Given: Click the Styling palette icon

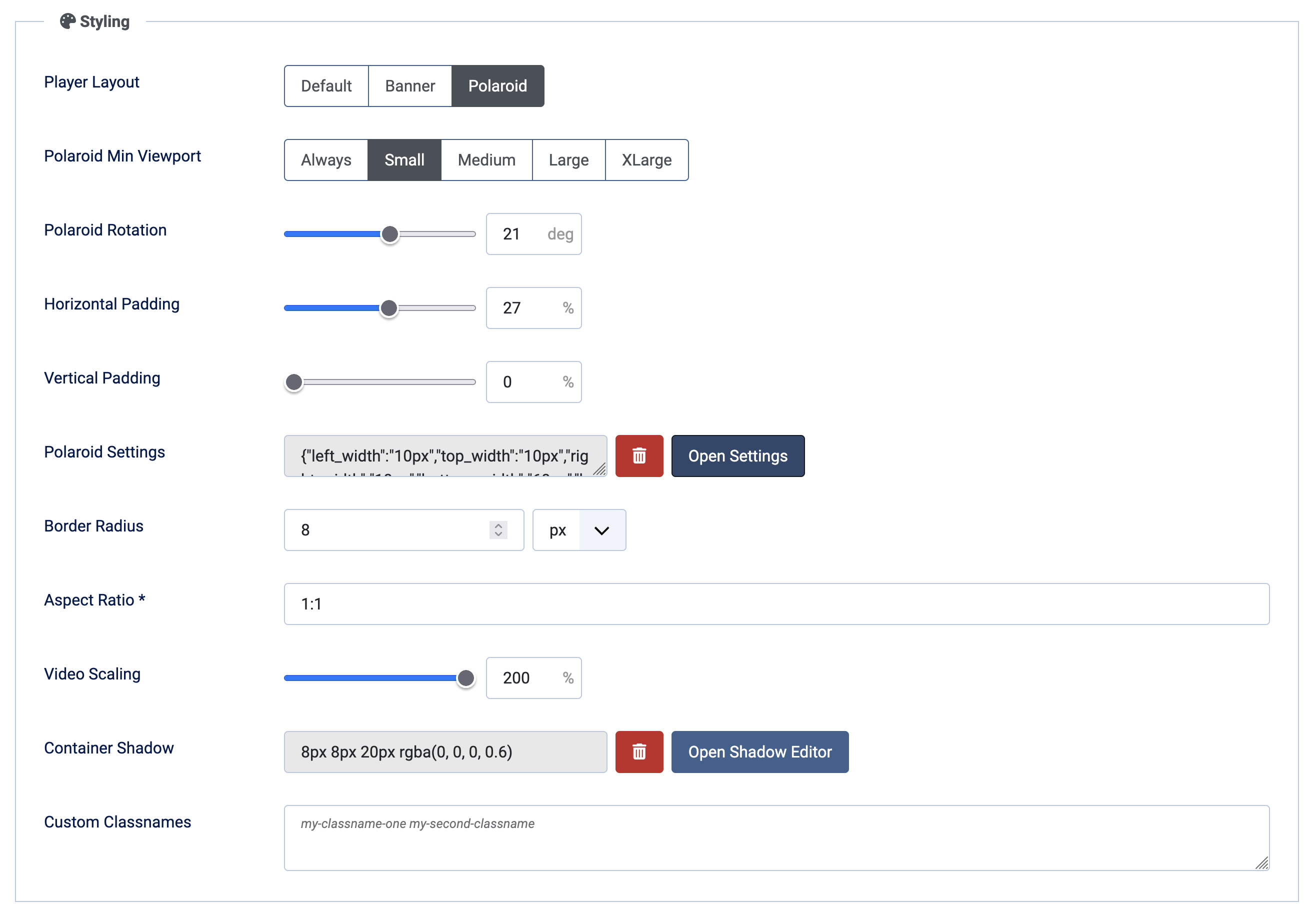Looking at the screenshot, I should tap(67, 21).
